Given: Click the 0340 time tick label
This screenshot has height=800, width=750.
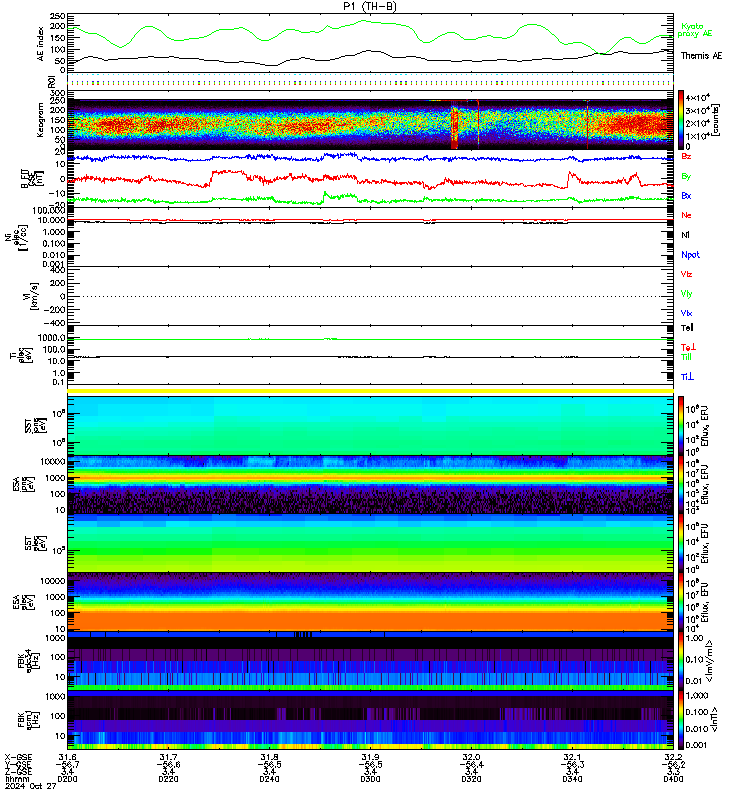Looking at the screenshot, I should (572, 779).
